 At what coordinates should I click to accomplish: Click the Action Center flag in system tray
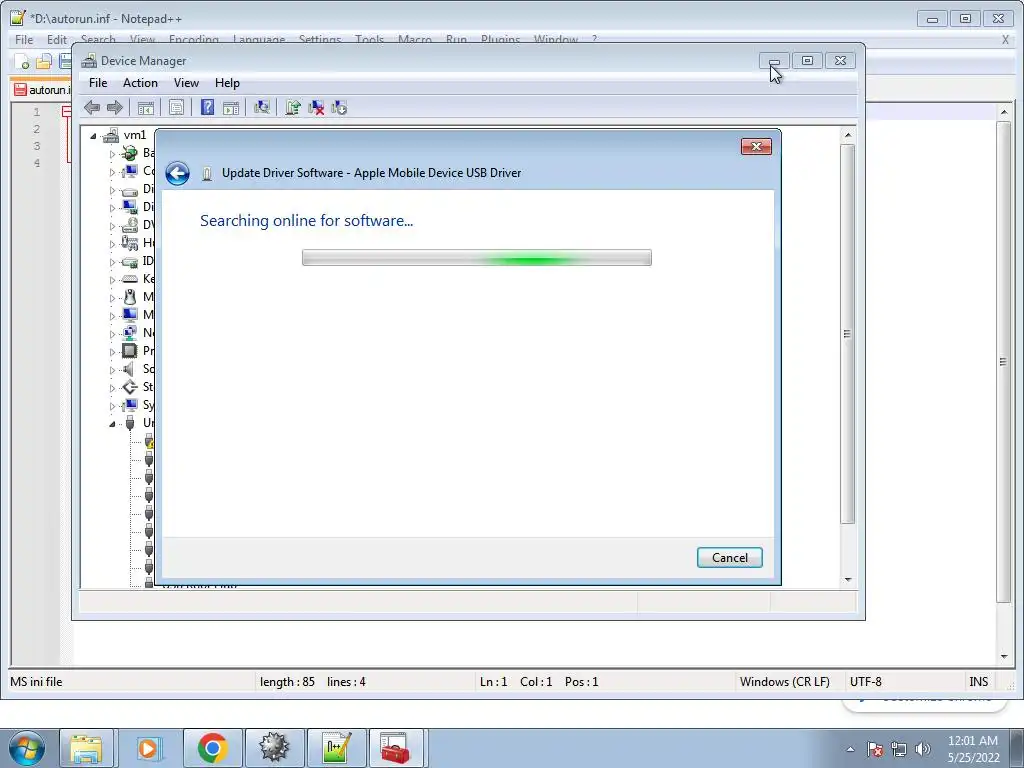pos(875,749)
